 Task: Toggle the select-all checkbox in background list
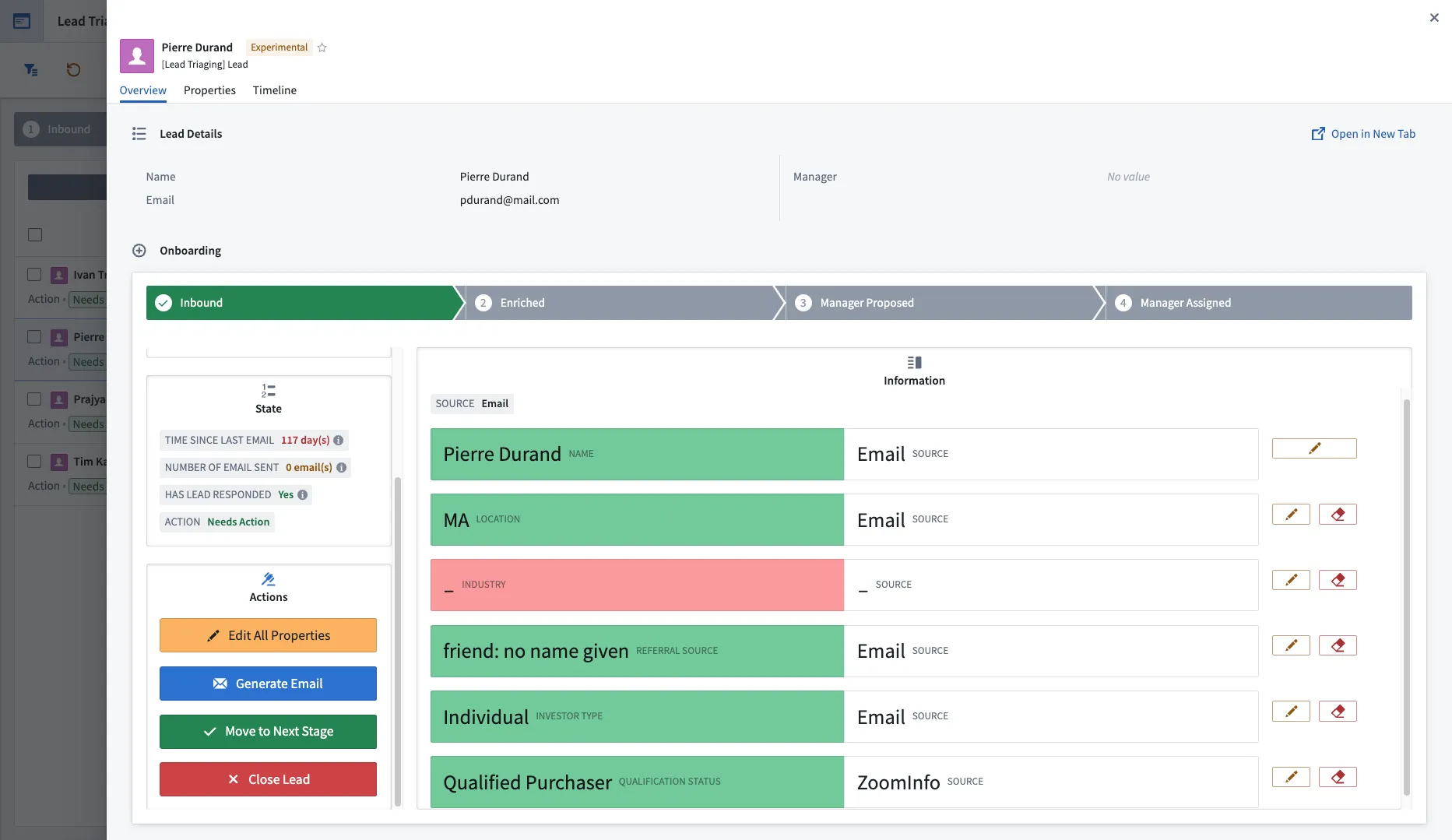tap(35, 235)
